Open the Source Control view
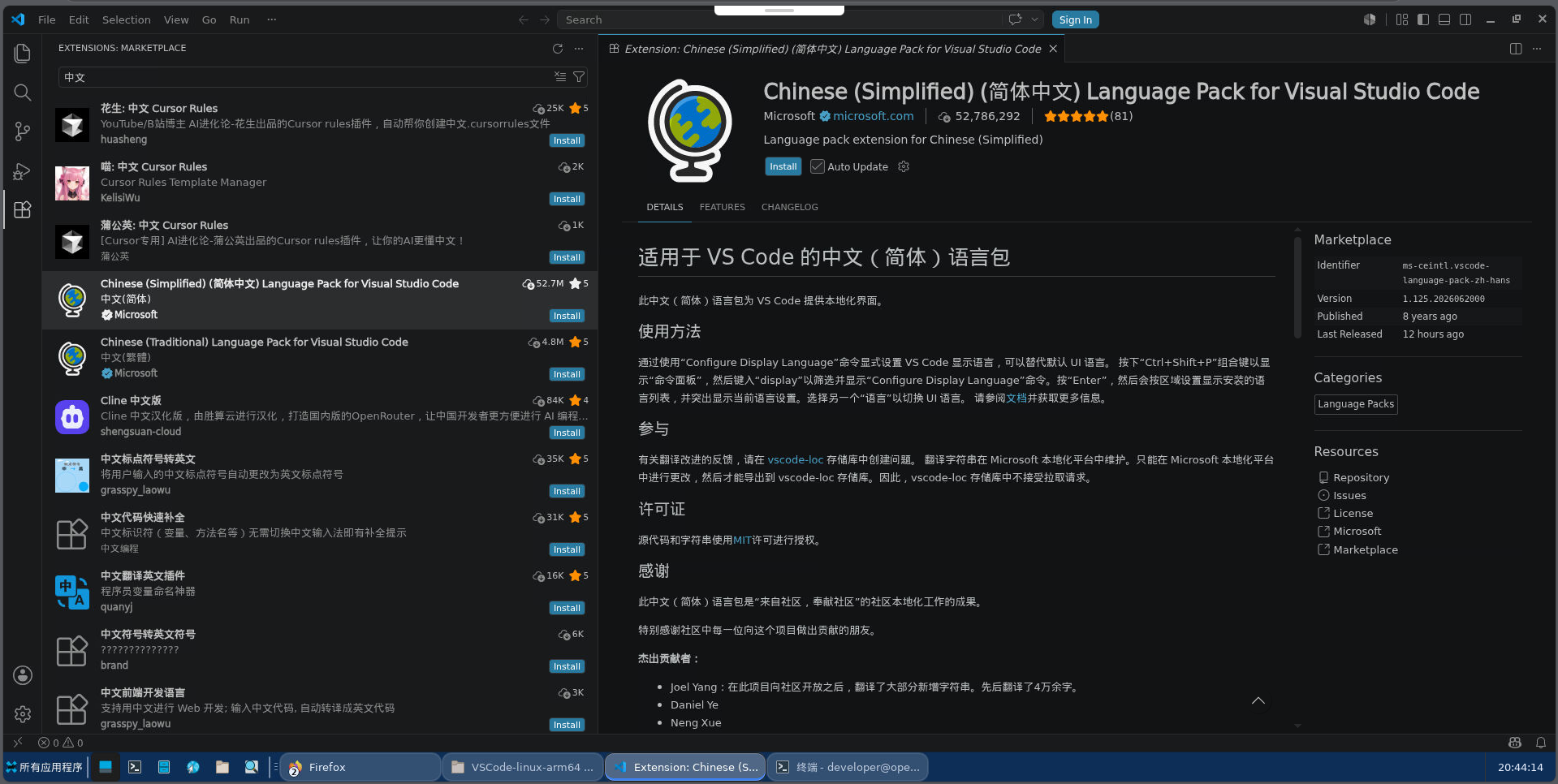Image resolution: width=1558 pixels, height=784 pixels. pyautogui.click(x=23, y=131)
